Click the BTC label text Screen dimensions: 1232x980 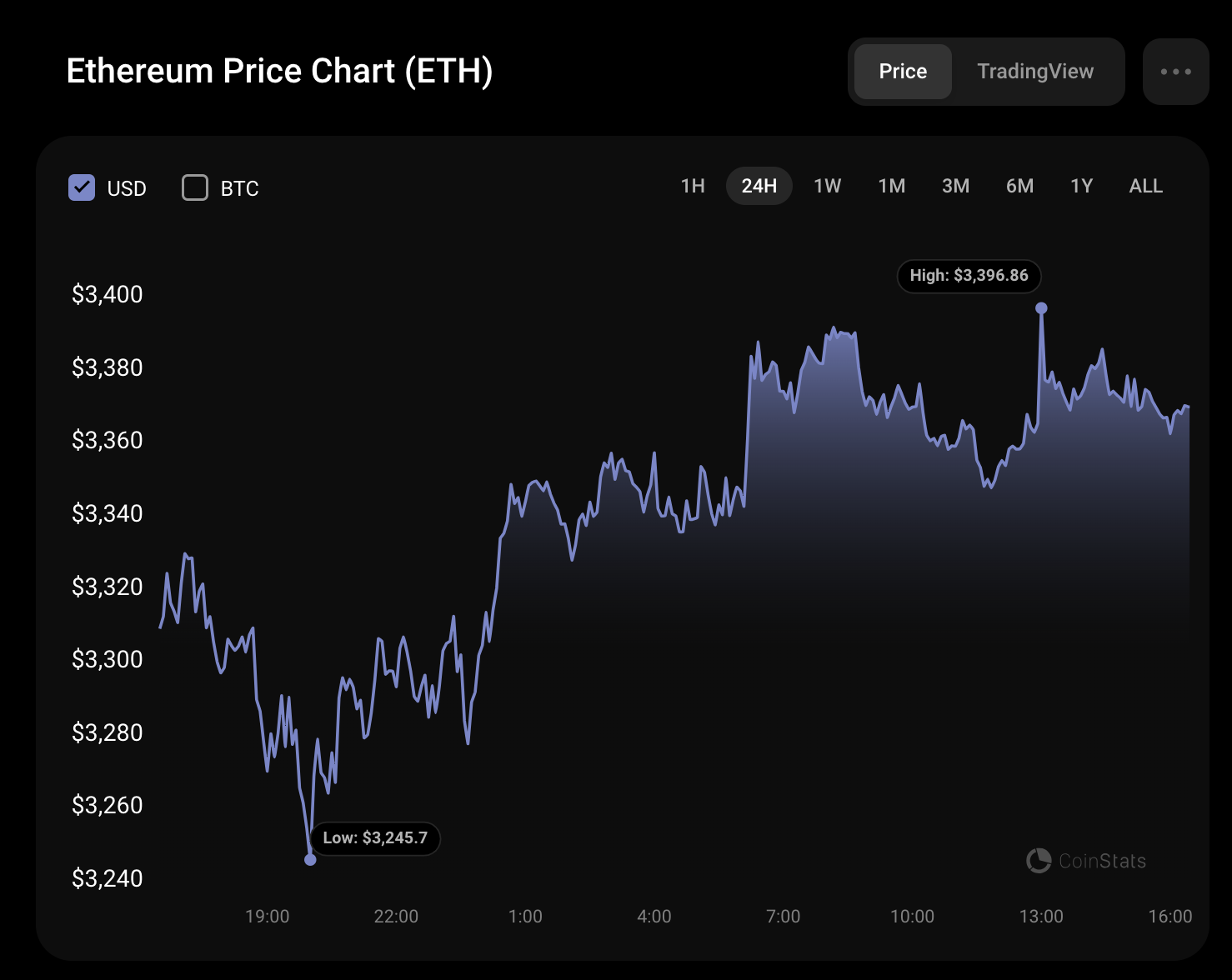240,189
